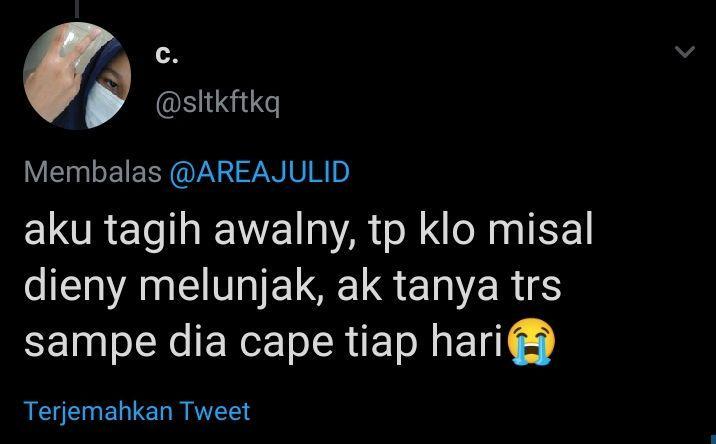Open the display name "c." profile
716x444 pixels.
[x=167, y=55]
